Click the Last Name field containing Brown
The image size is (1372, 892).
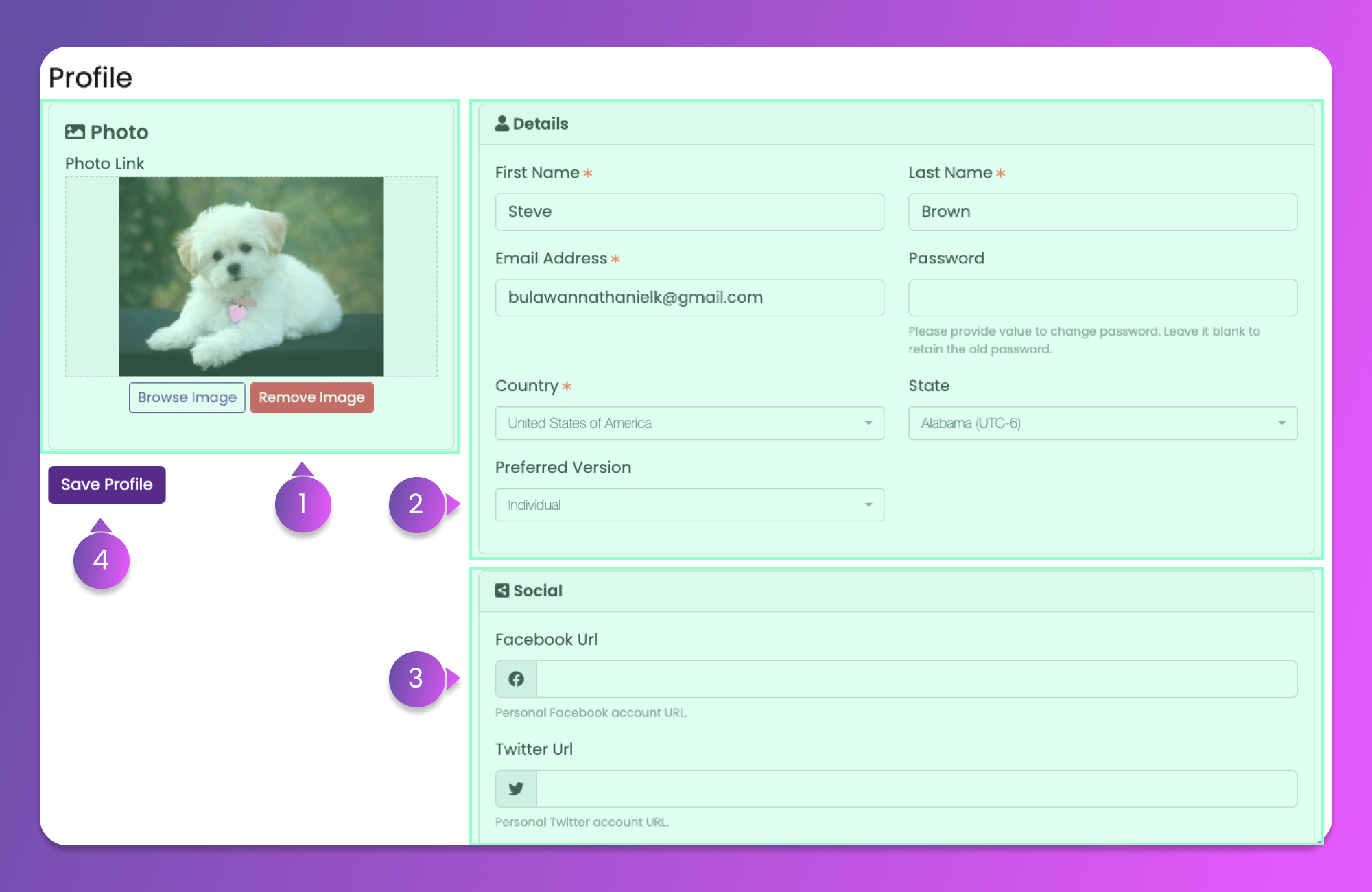[1102, 211]
